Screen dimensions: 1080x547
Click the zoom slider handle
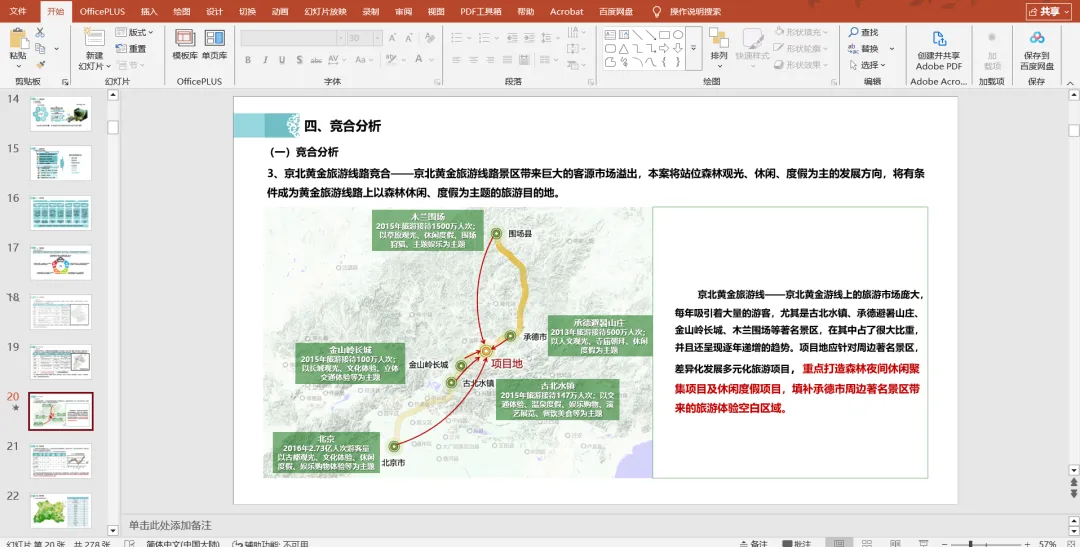point(970,544)
